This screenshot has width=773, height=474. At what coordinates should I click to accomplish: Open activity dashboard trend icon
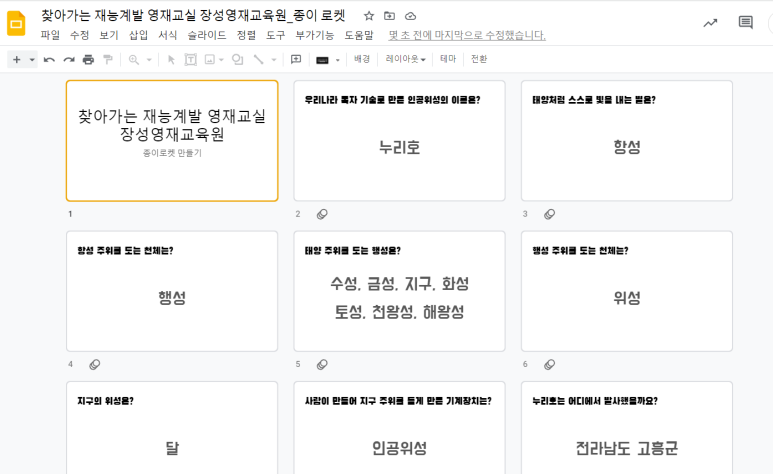pos(710,23)
